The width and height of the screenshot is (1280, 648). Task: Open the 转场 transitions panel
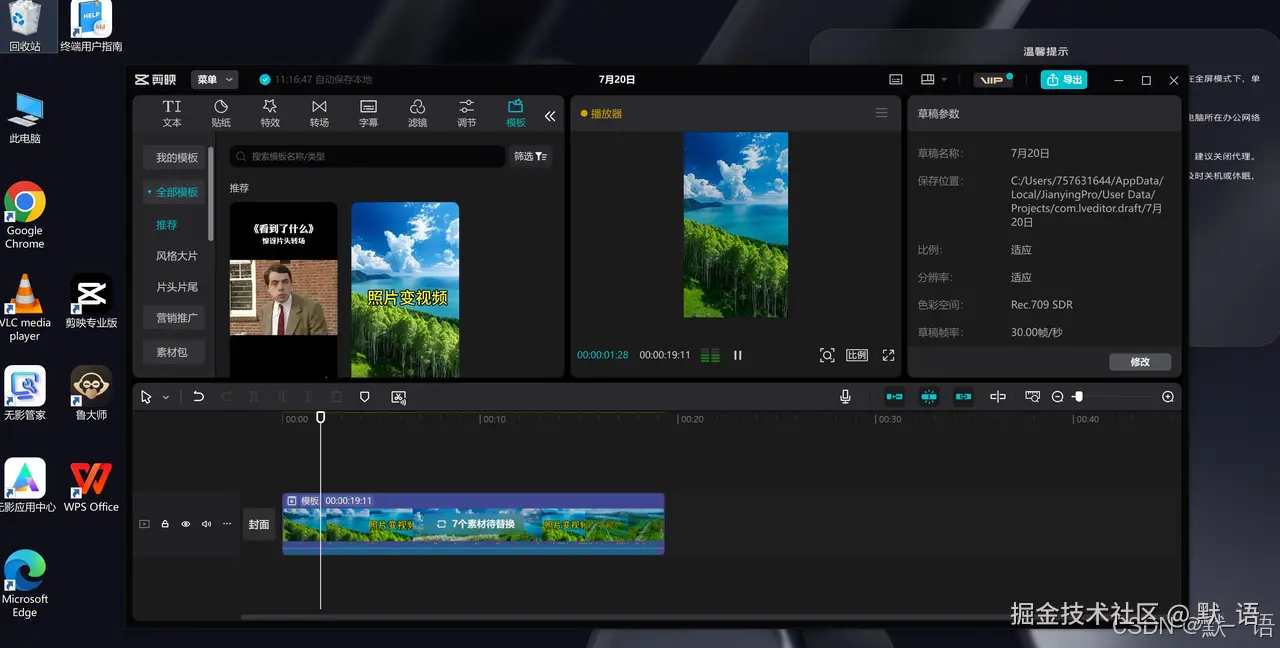pyautogui.click(x=319, y=113)
